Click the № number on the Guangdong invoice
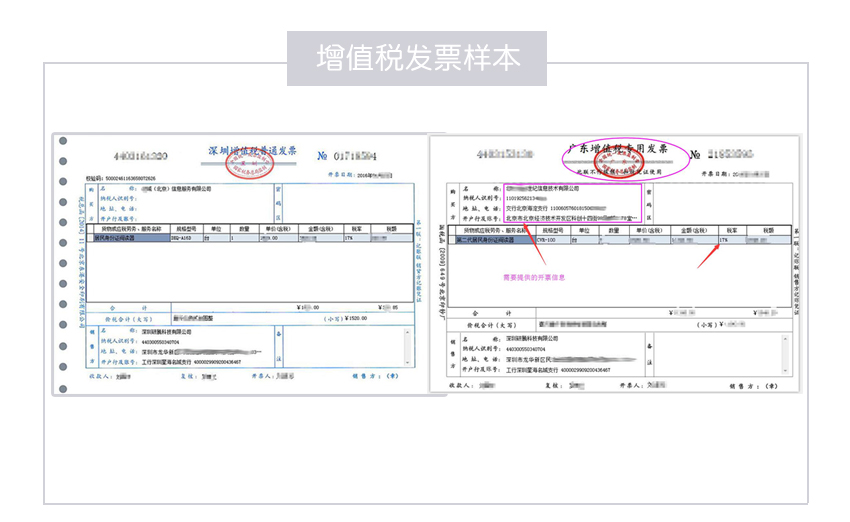Screen dimensions: 850x522 click(x=722, y=154)
